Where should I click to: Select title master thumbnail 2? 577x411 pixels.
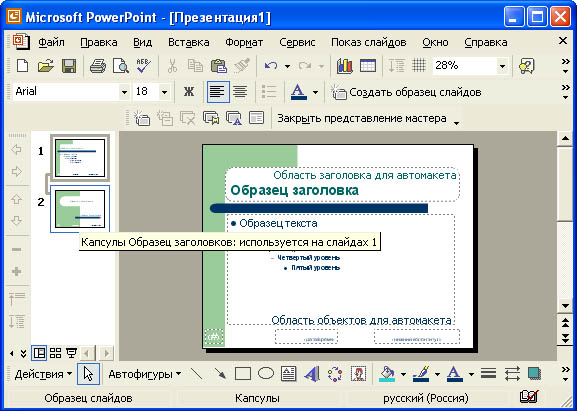[x=80, y=209]
